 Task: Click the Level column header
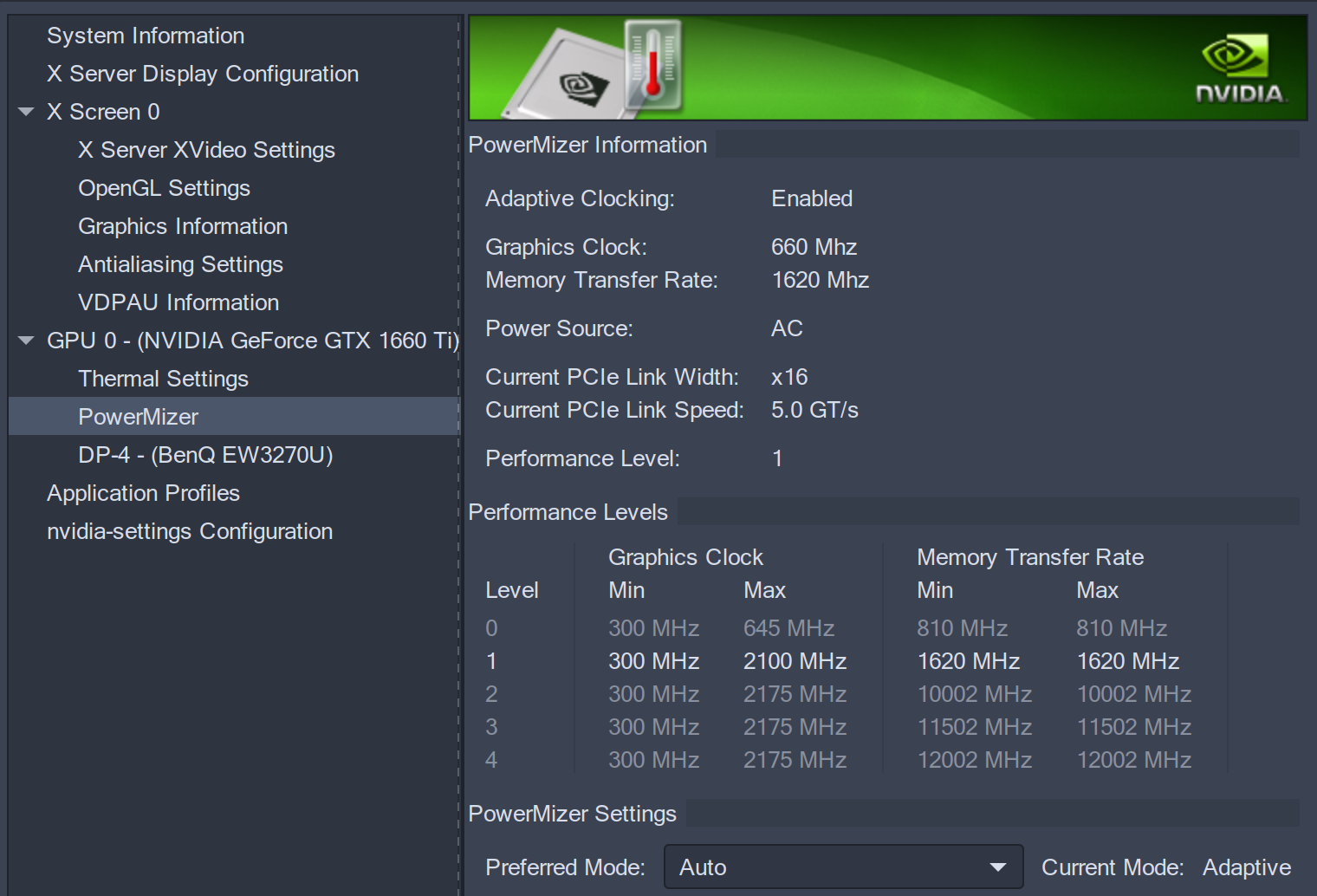click(x=511, y=590)
